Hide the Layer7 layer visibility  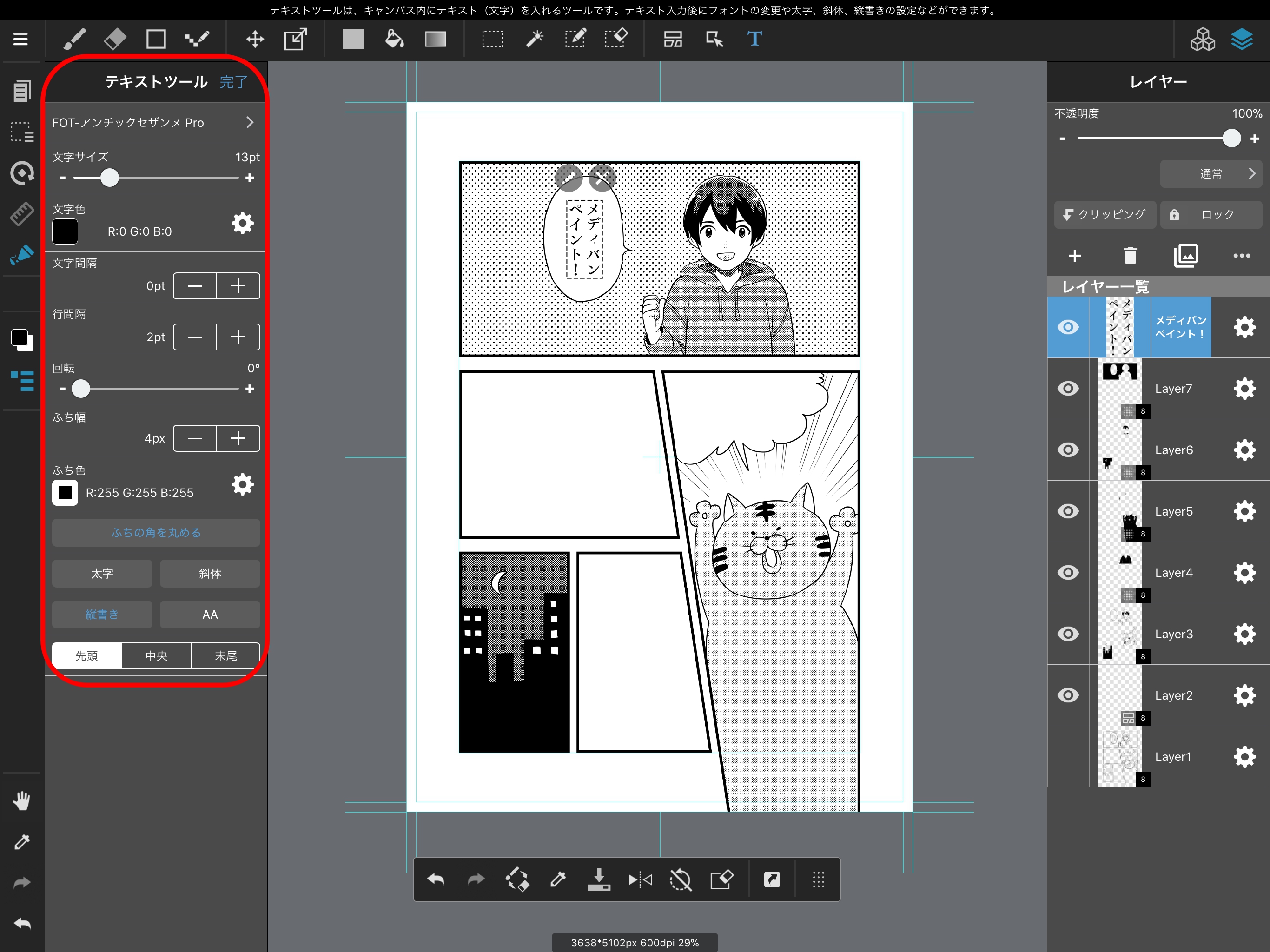point(1068,388)
